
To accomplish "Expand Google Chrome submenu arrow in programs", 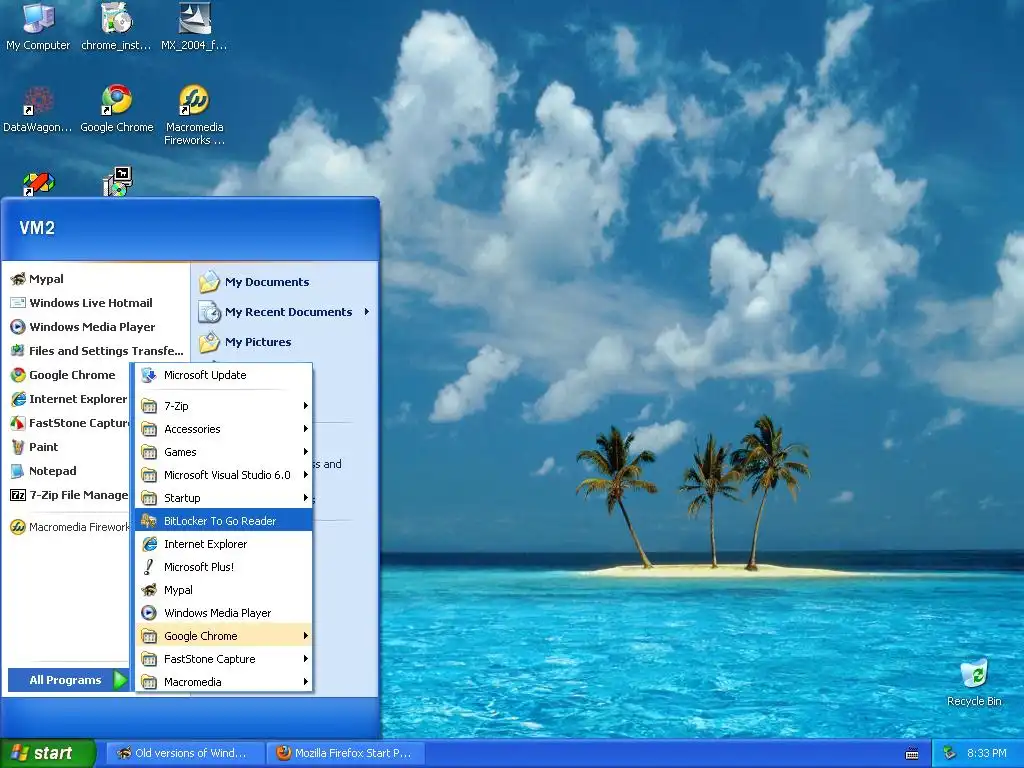I will (306, 635).
